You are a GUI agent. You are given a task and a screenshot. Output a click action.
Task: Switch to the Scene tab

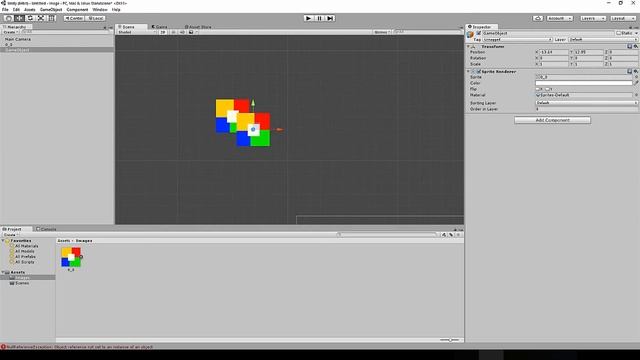[131, 27]
